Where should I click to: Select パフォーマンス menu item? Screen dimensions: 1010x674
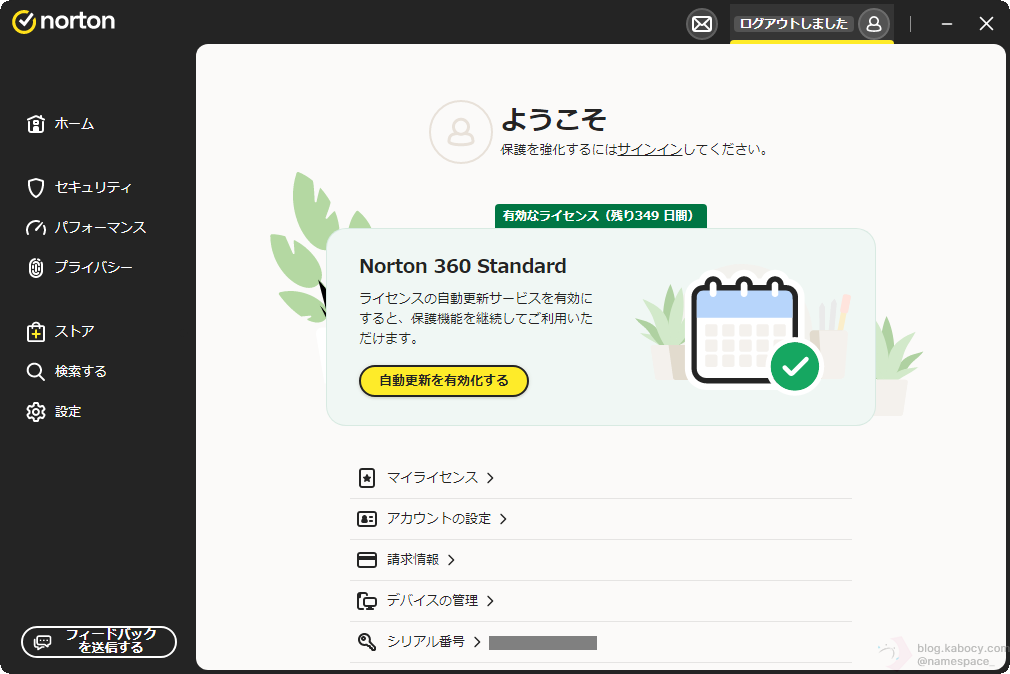coord(100,228)
